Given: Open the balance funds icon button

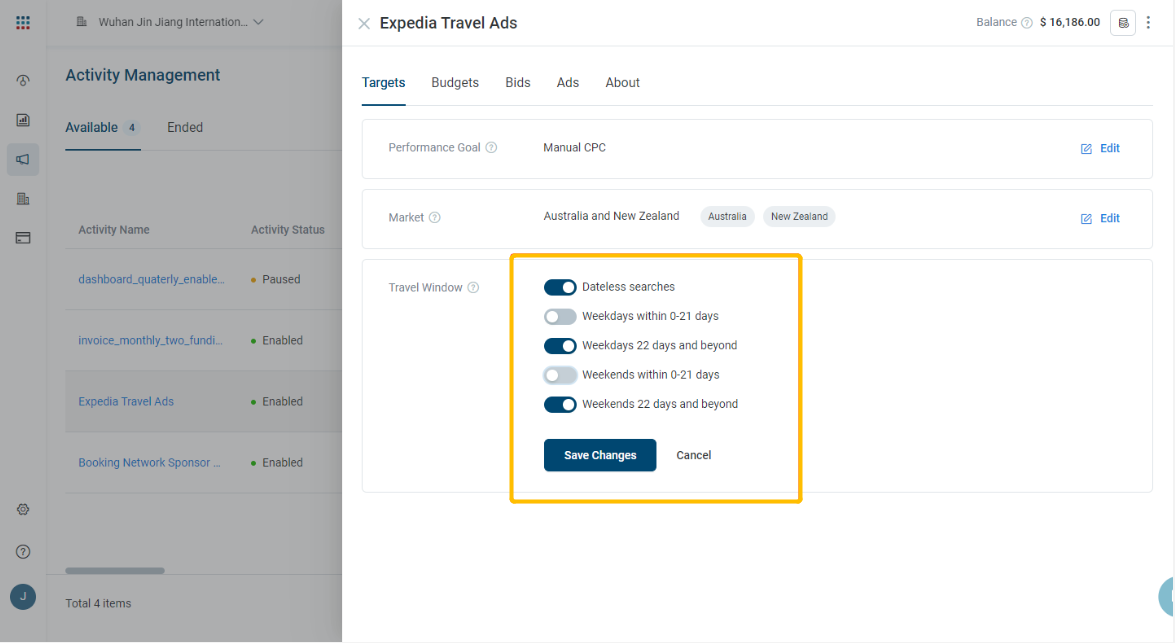Looking at the screenshot, I should point(1123,23).
